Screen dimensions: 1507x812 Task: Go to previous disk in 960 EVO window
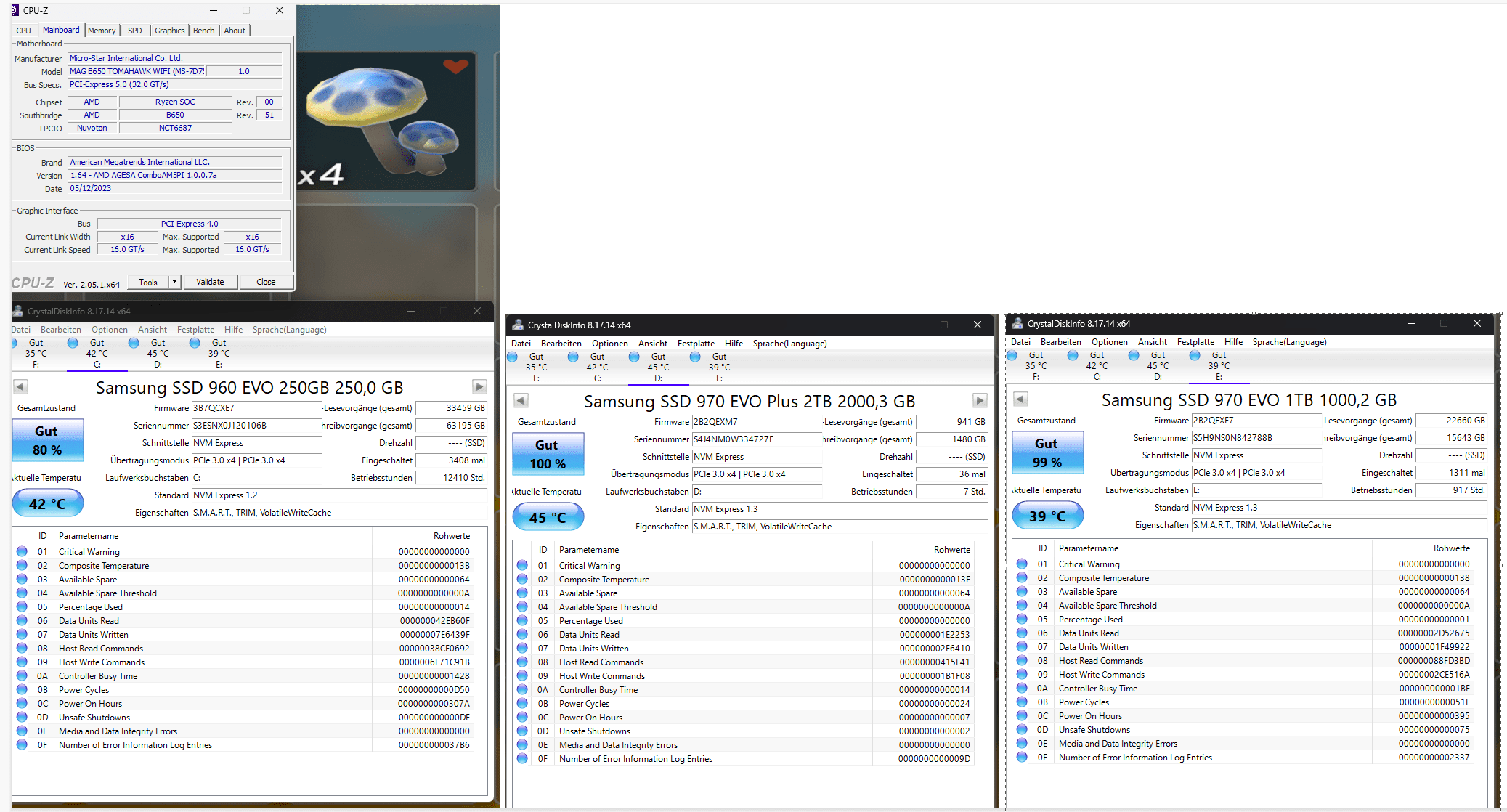(20, 387)
